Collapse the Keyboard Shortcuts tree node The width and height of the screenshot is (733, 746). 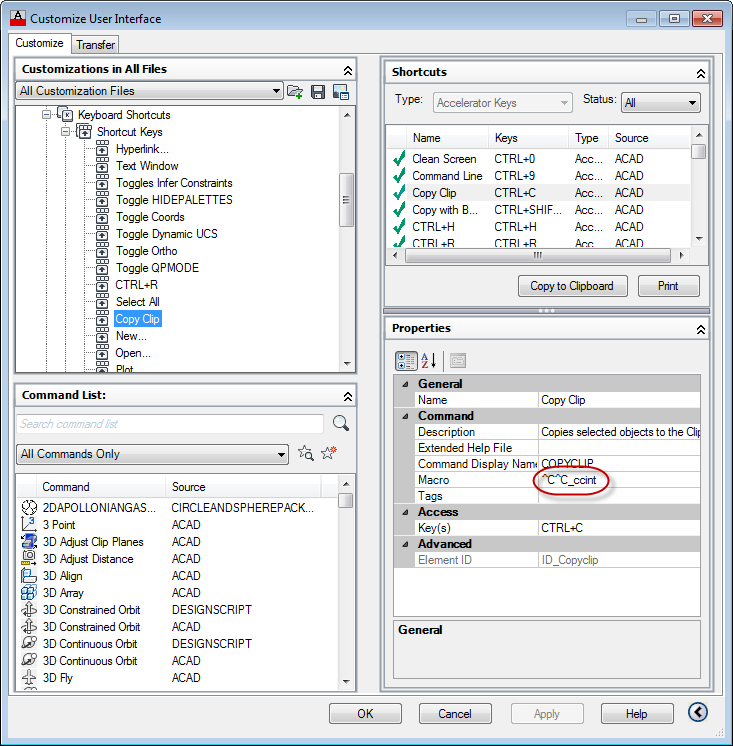point(46,115)
